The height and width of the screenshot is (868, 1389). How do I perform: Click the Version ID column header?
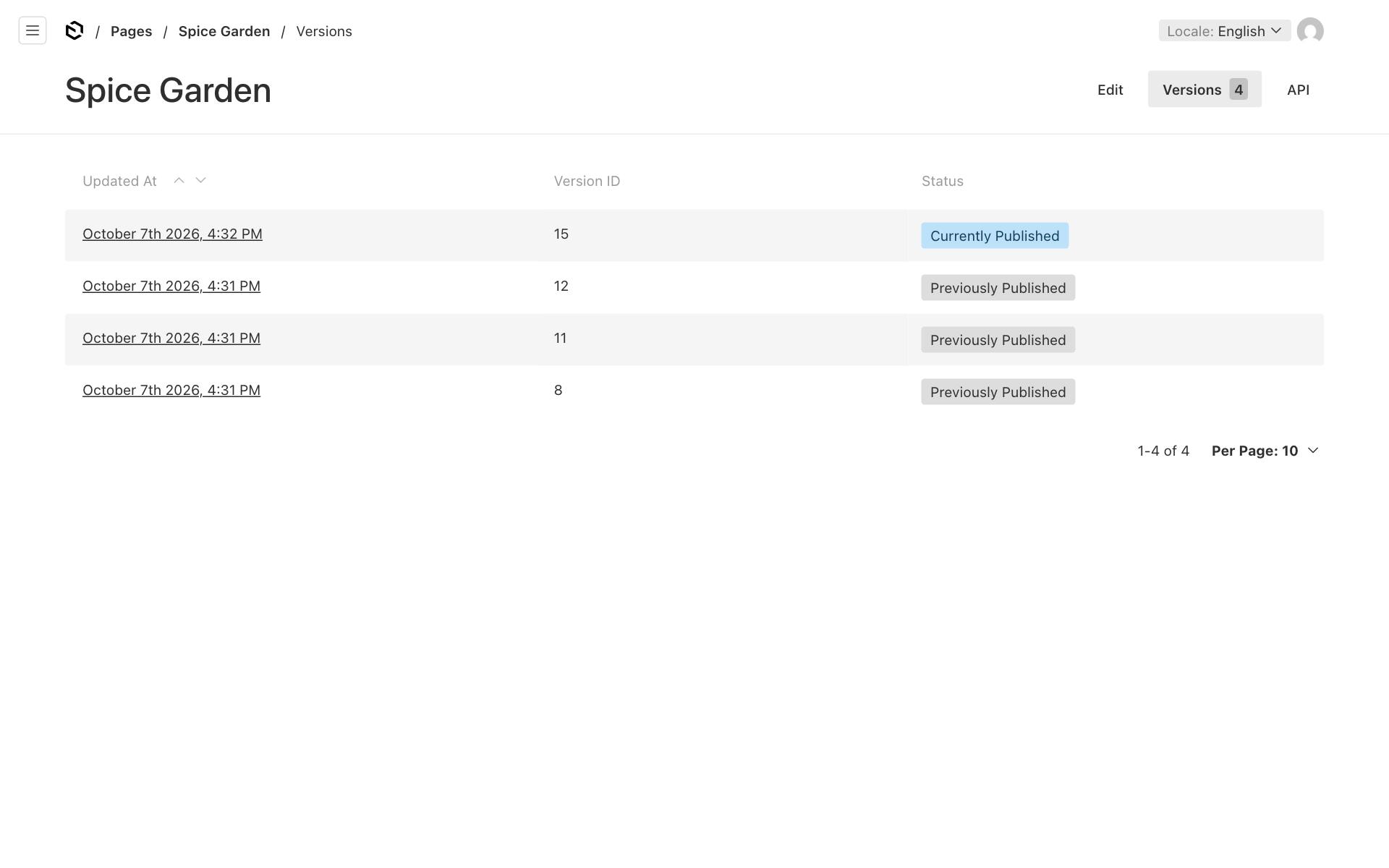[587, 181]
